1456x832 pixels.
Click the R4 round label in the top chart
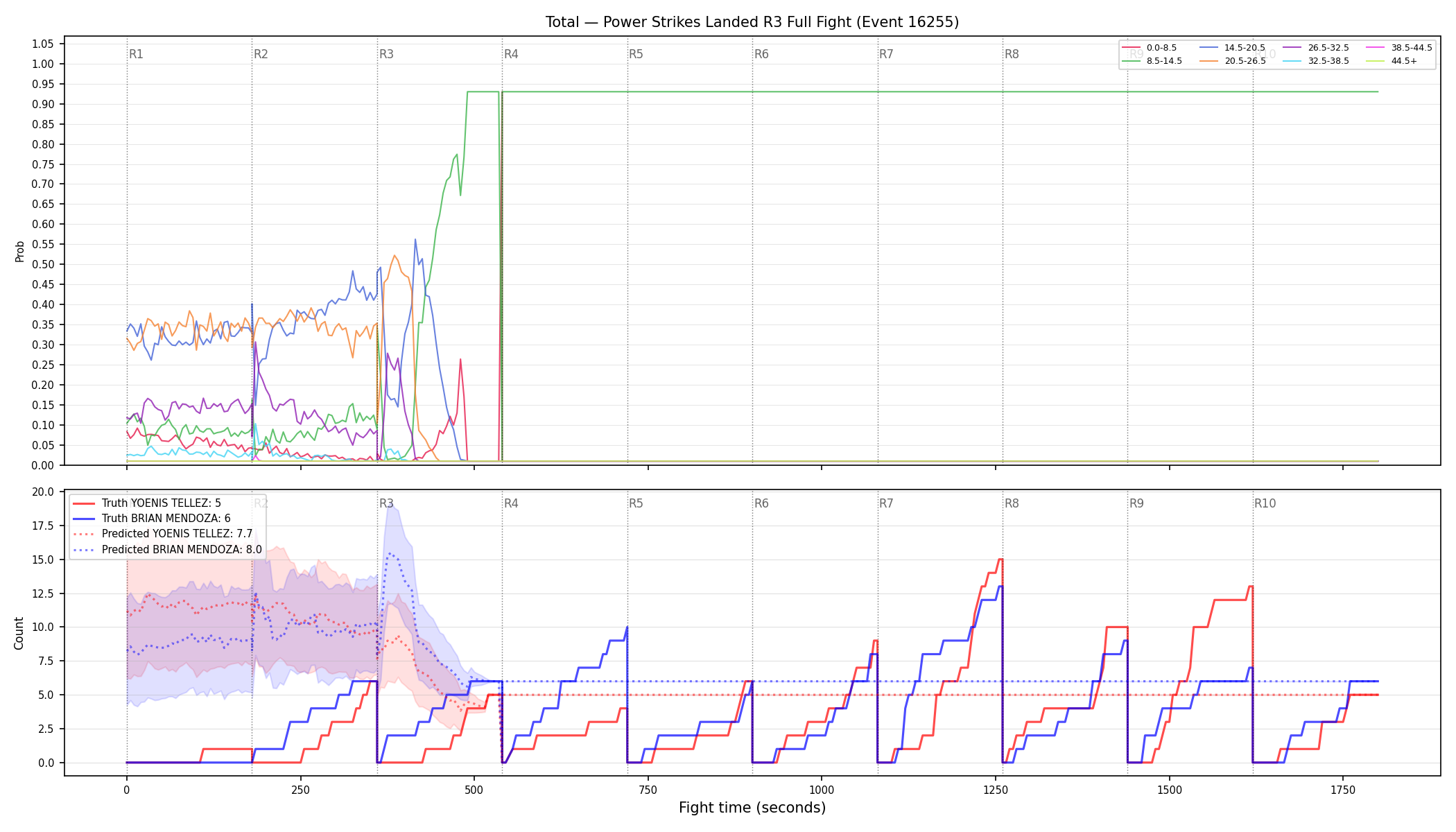point(511,54)
